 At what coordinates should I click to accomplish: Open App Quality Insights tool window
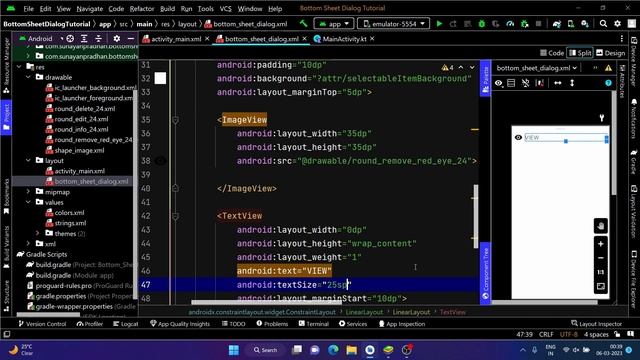[x=180, y=324]
